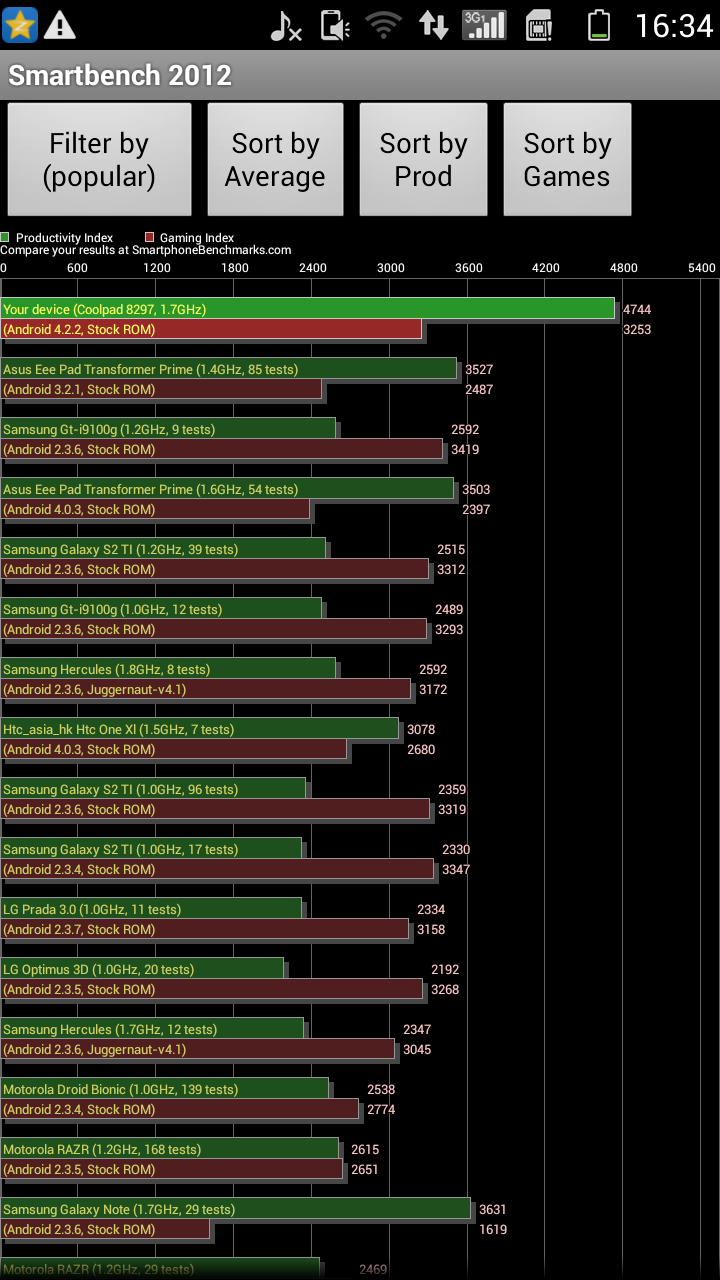Tap LG Optimus 3D 20 tests bar

142,969
